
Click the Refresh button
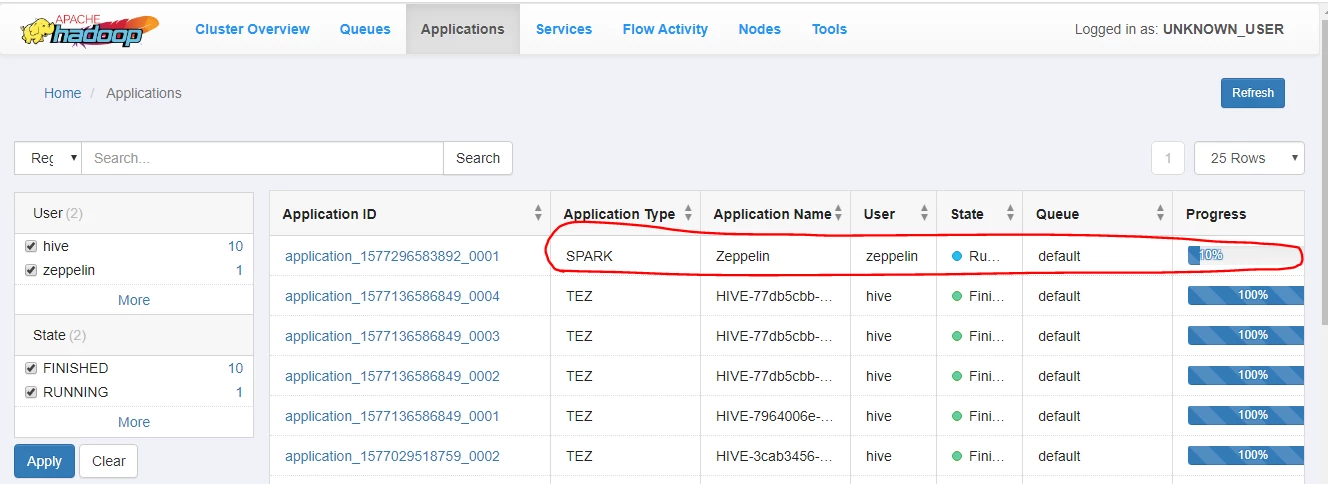pos(1252,93)
